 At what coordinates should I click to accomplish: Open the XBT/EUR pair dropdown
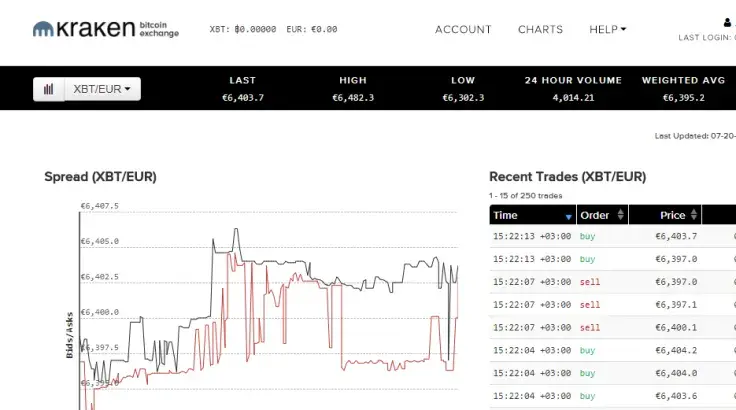click(102, 89)
